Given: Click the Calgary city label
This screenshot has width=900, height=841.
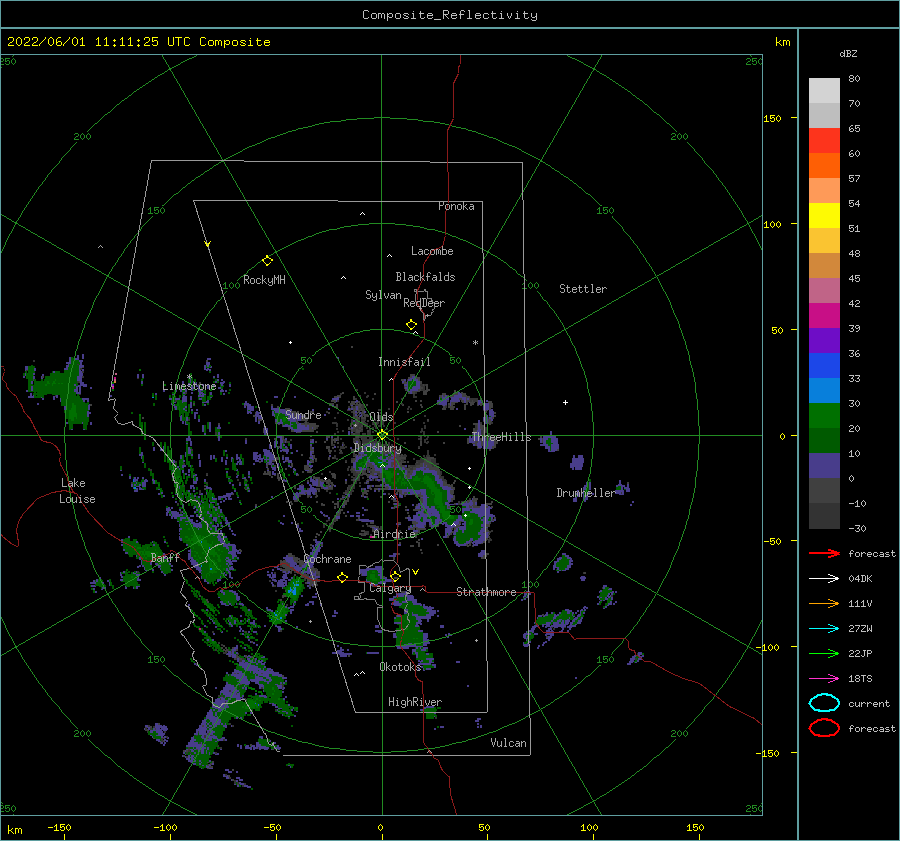Looking at the screenshot, I should (x=390, y=588).
